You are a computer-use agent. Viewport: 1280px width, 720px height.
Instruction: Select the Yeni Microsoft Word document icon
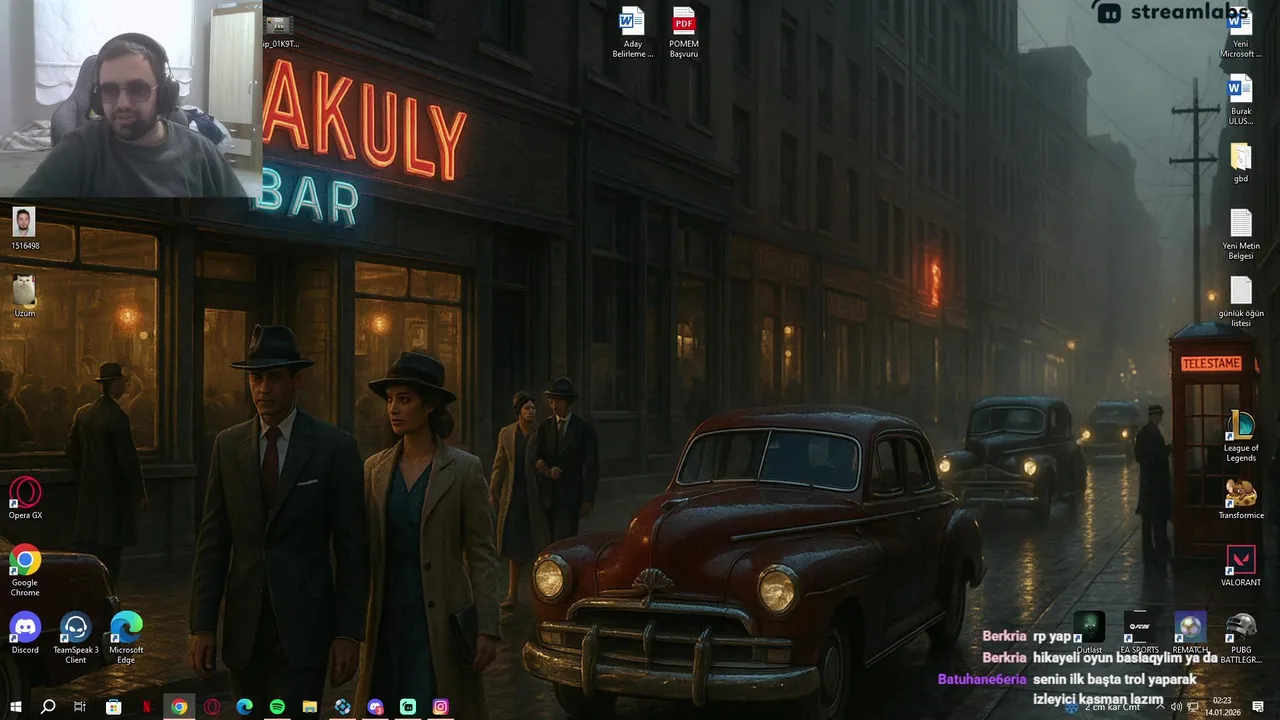[x=1240, y=32]
